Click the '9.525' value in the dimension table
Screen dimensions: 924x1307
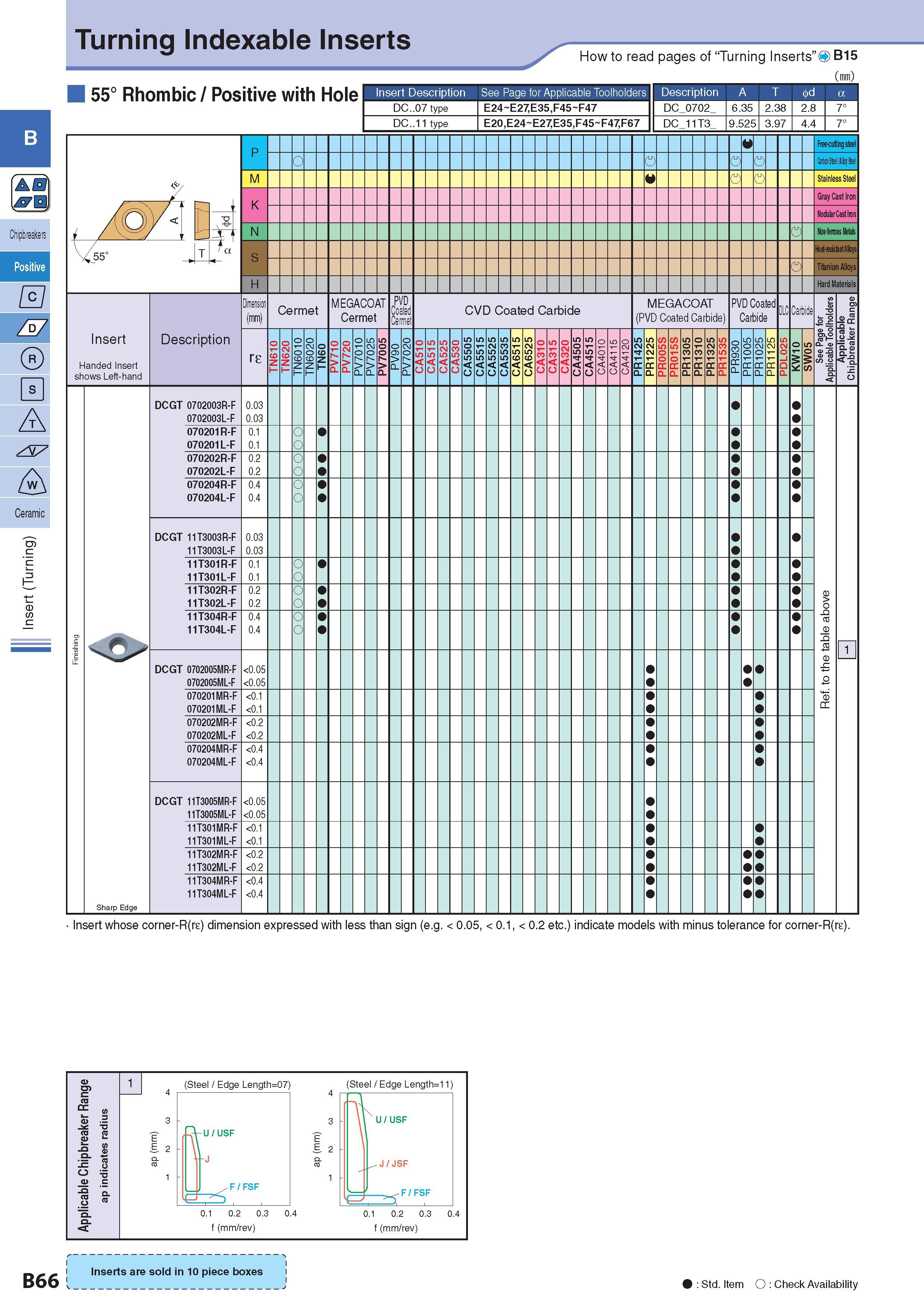pyautogui.click(x=743, y=124)
